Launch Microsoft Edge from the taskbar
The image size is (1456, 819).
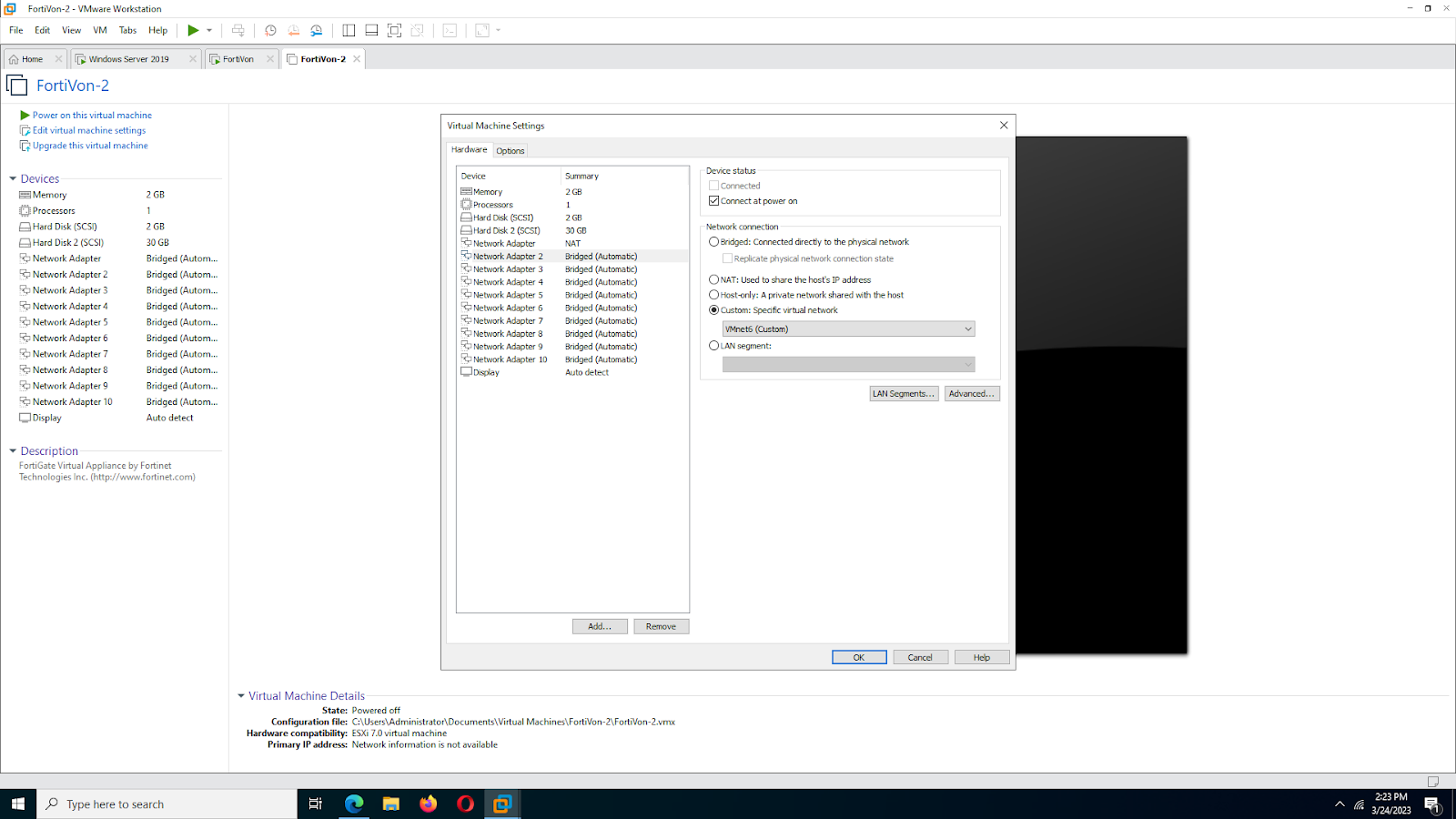[x=354, y=804]
